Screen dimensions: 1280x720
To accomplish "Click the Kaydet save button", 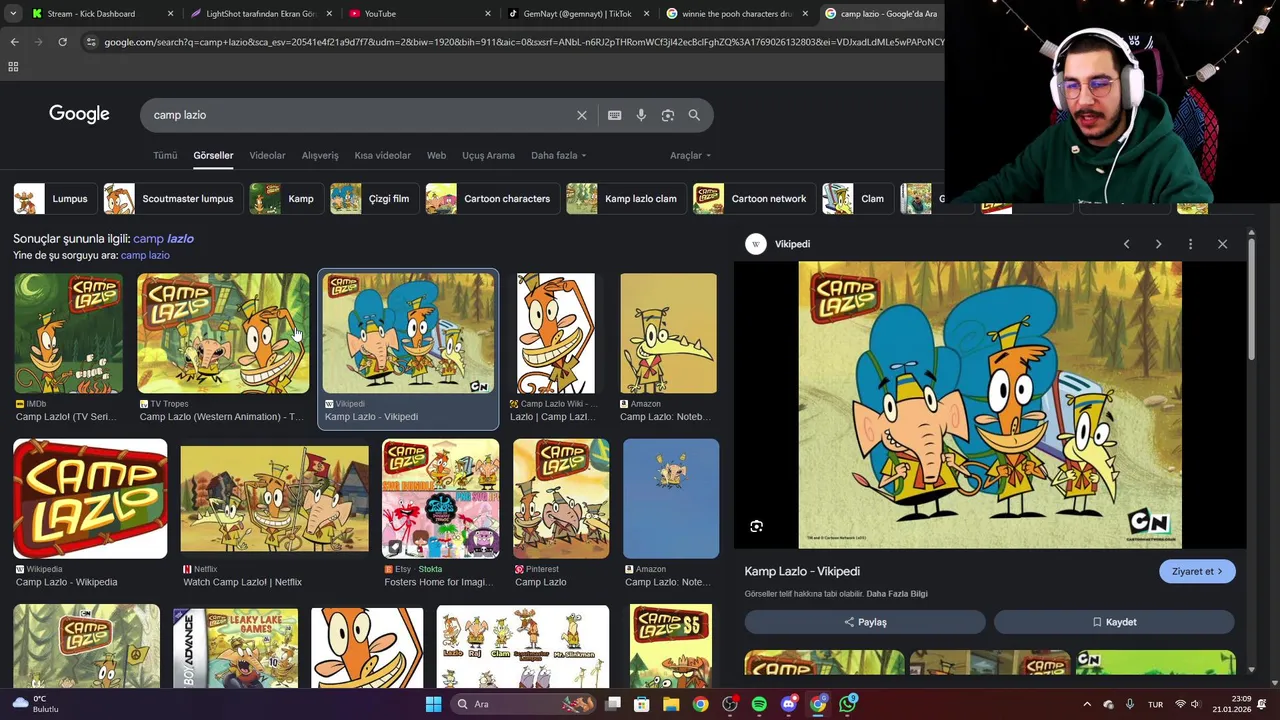I will click(1114, 622).
